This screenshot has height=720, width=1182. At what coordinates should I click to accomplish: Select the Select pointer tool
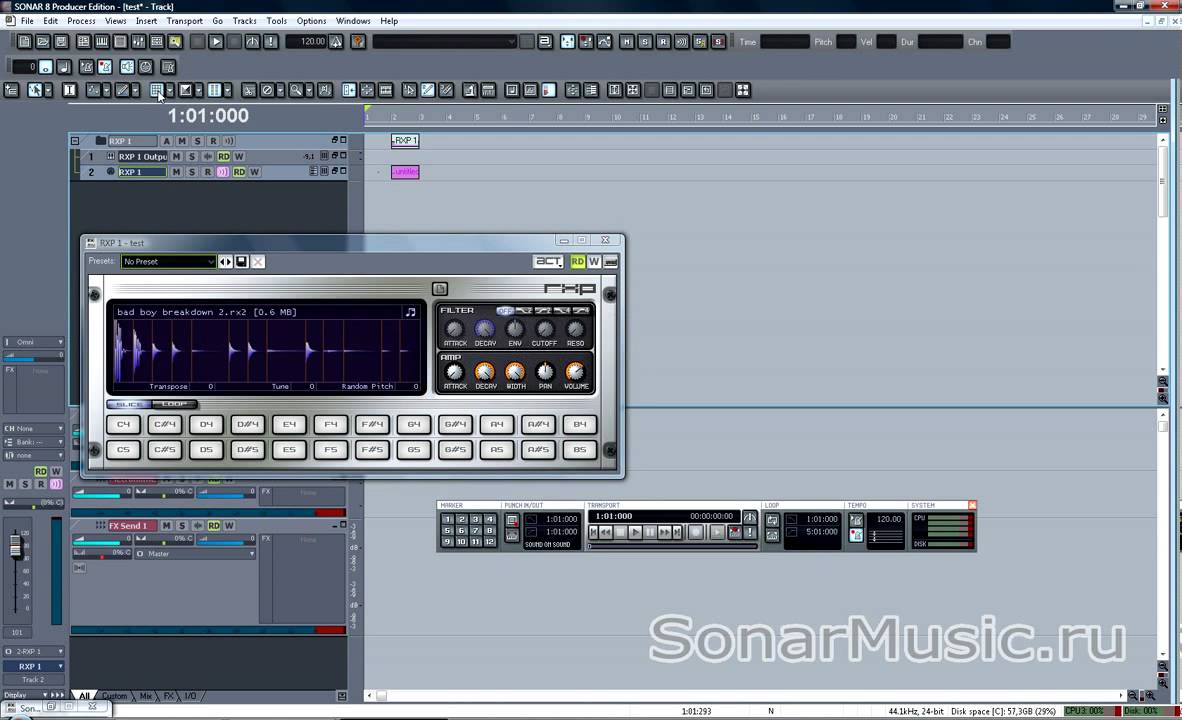pos(35,90)
